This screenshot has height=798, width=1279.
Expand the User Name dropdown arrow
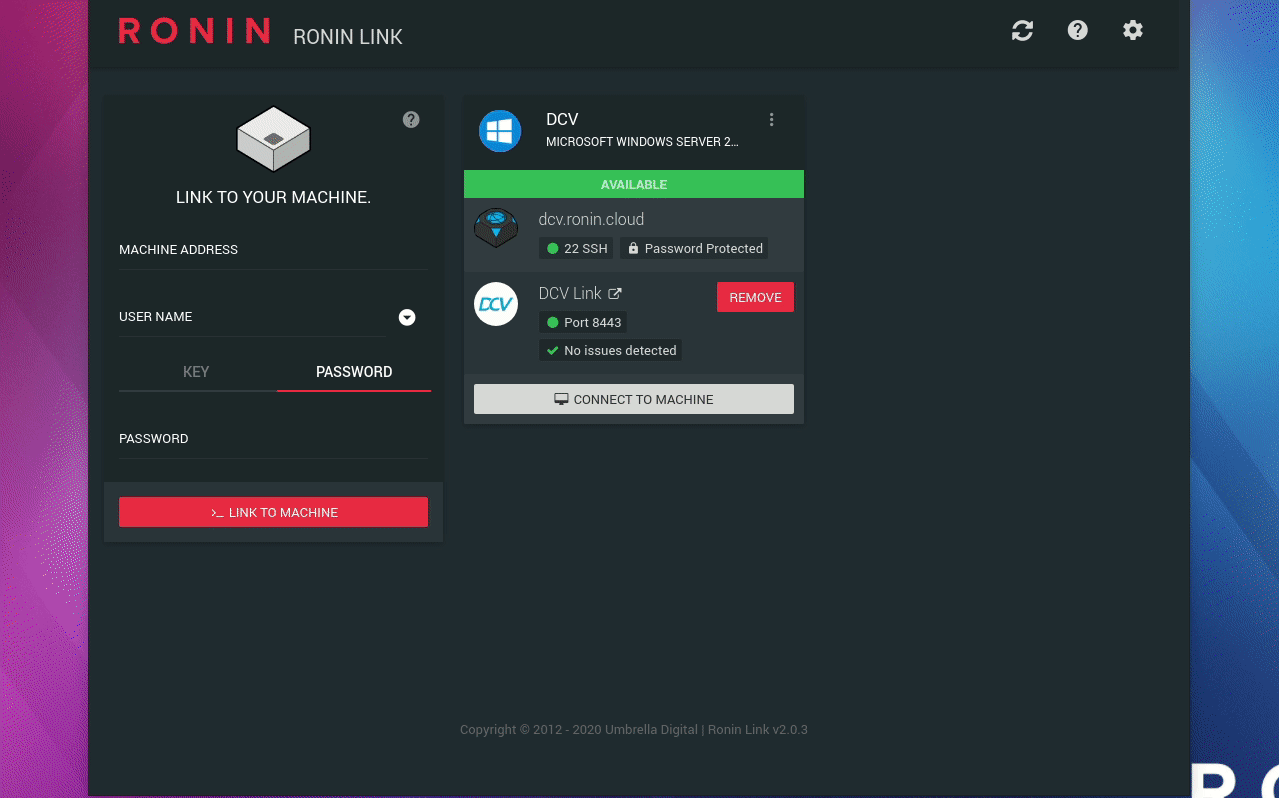click(x=407, y=317)
